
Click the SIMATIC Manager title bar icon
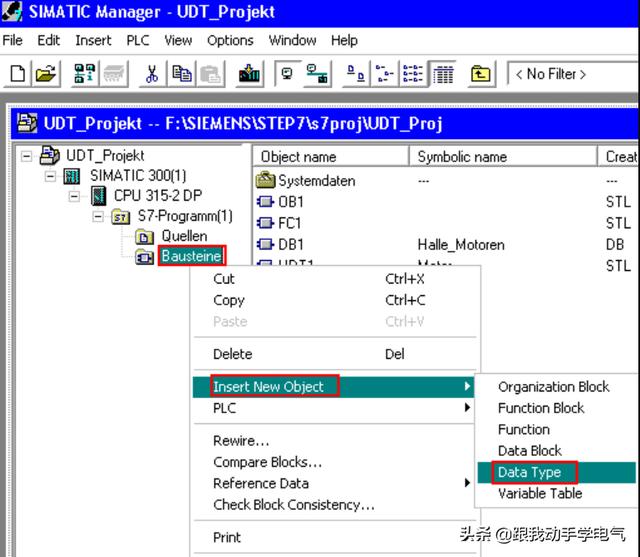pos(12,11)
